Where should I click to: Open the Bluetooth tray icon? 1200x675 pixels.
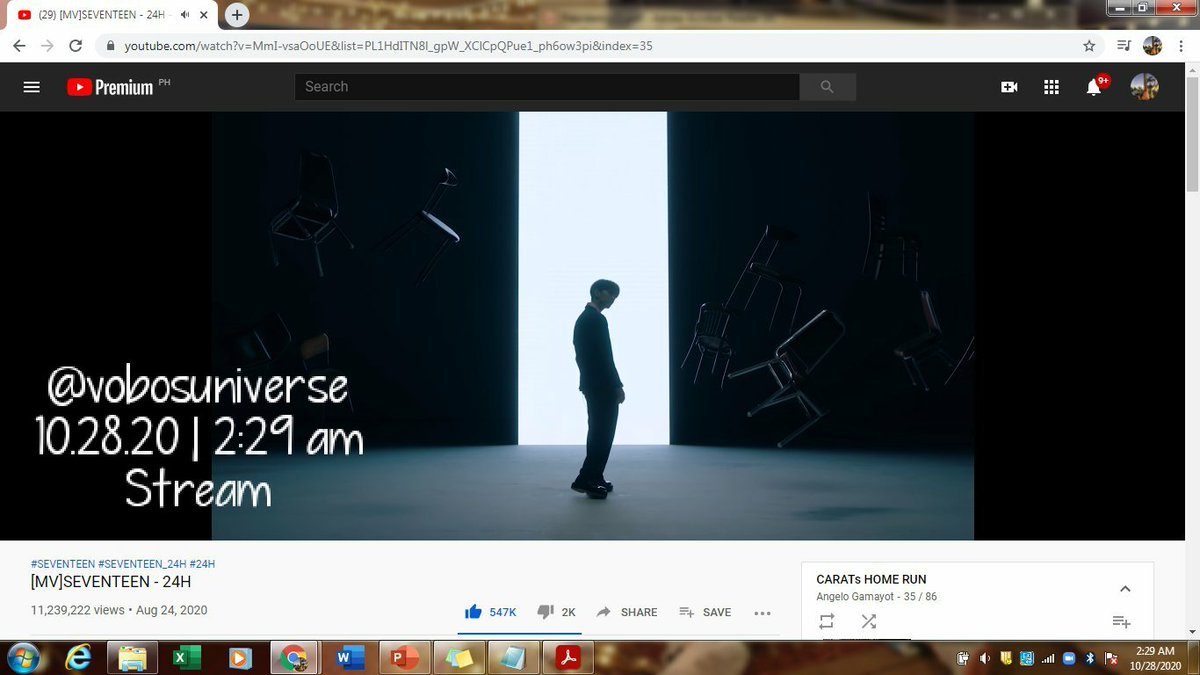pos(1091,658)
